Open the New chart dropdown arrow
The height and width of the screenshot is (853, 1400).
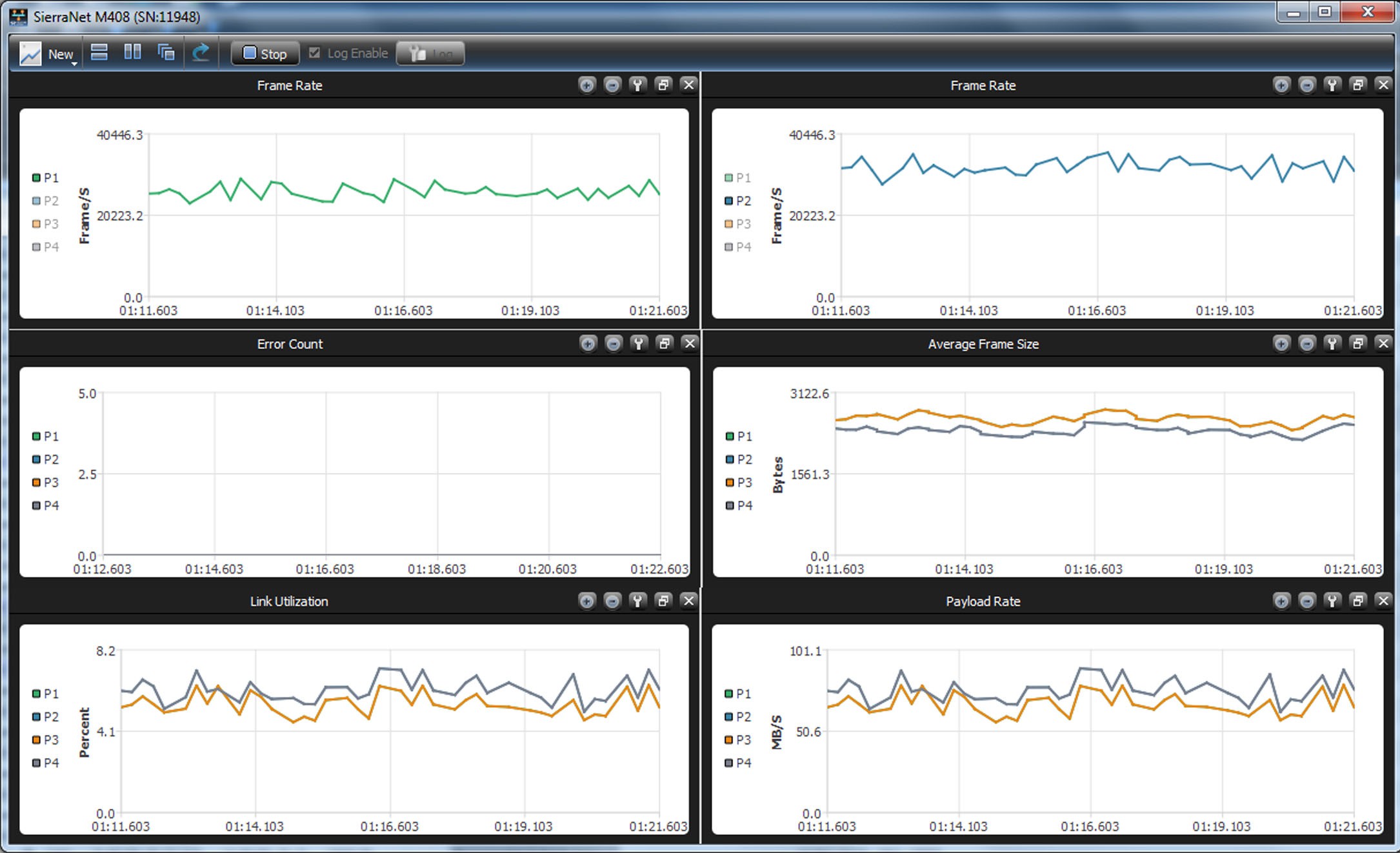tap(74, 63)
